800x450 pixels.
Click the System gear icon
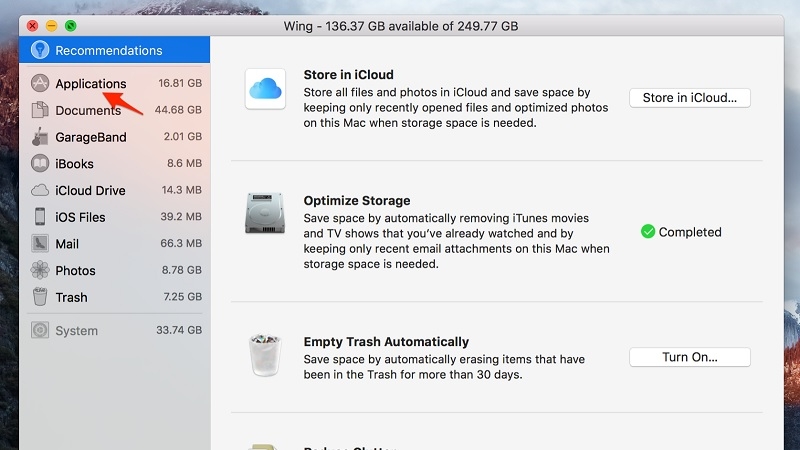(40, 330)
